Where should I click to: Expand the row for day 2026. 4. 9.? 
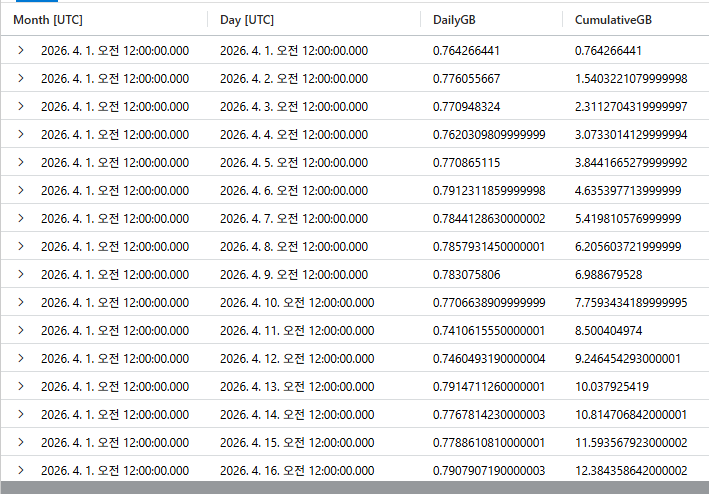pyautogui.click(x=21, y=274)
